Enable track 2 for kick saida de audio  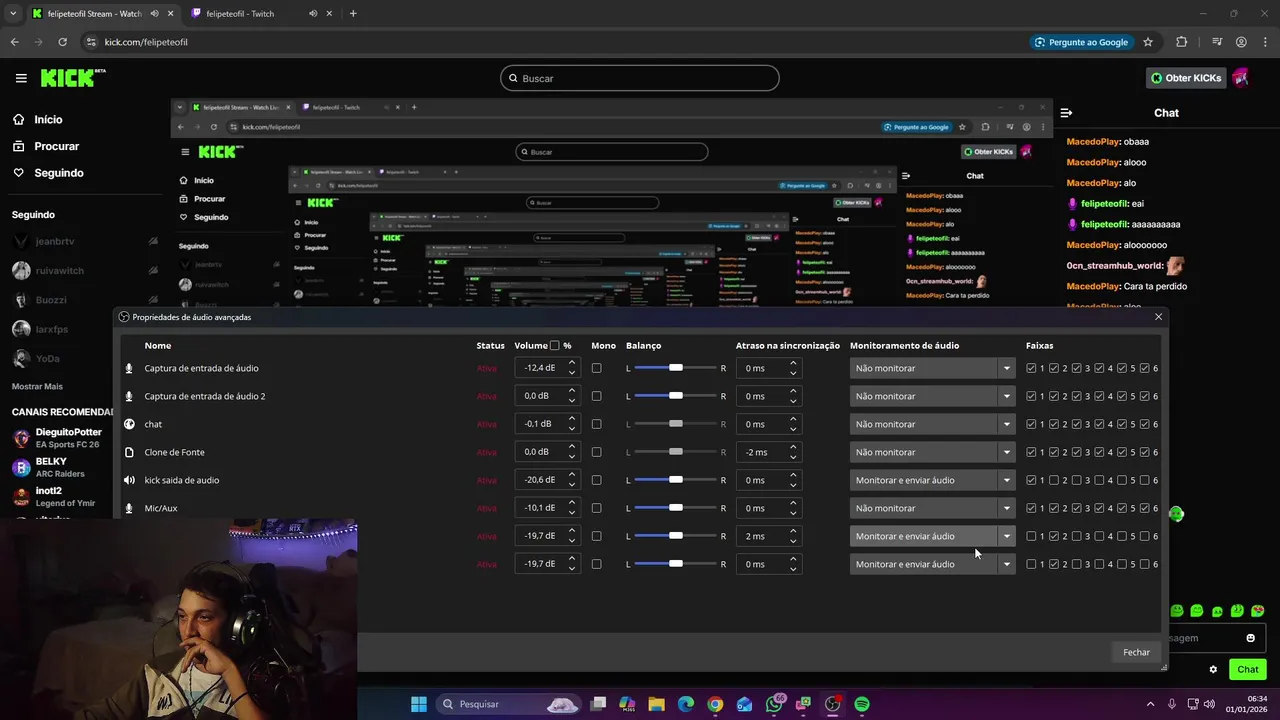[x=1054, y=480]
